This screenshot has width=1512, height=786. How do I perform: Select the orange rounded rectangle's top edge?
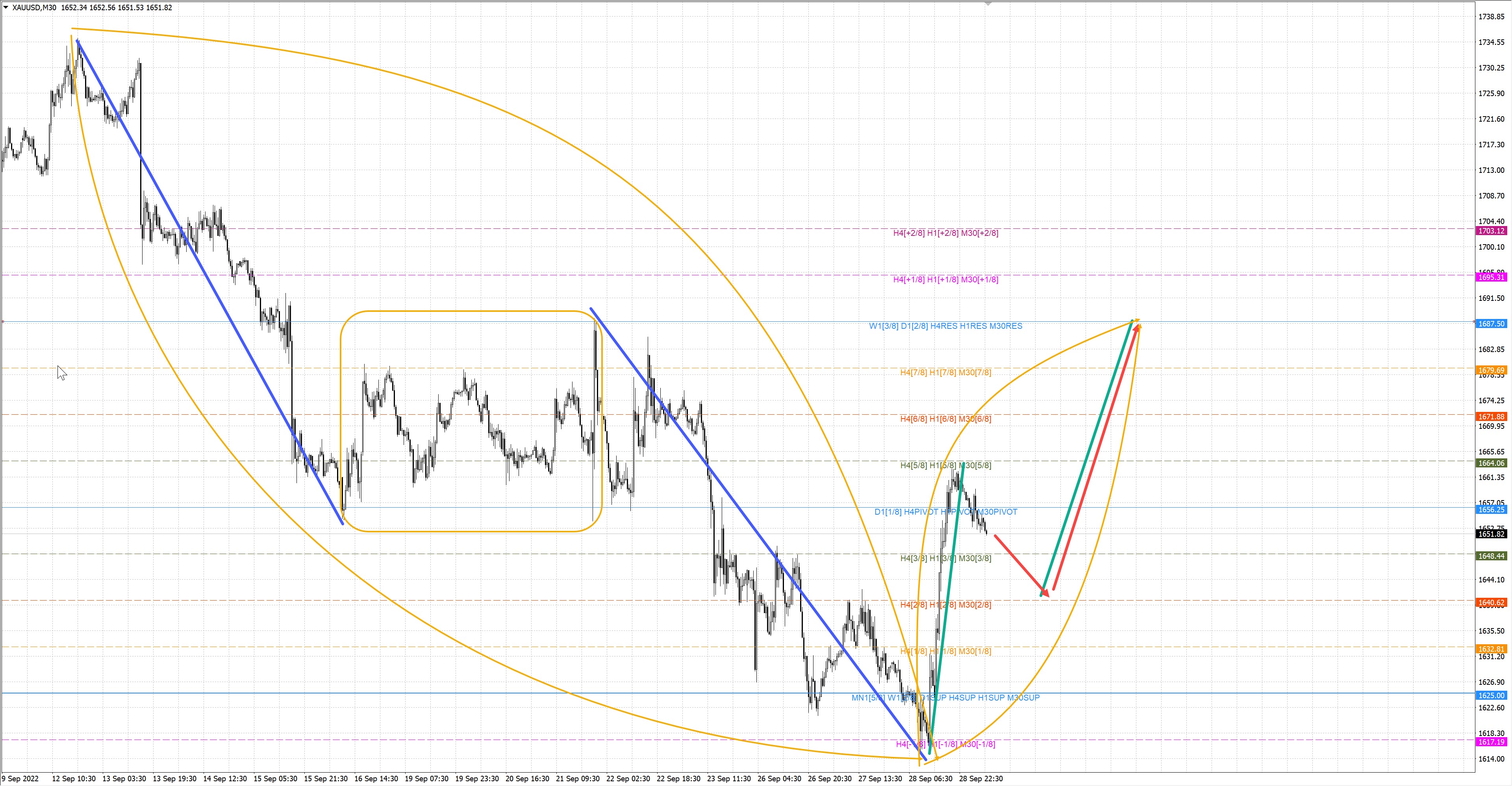470,311
